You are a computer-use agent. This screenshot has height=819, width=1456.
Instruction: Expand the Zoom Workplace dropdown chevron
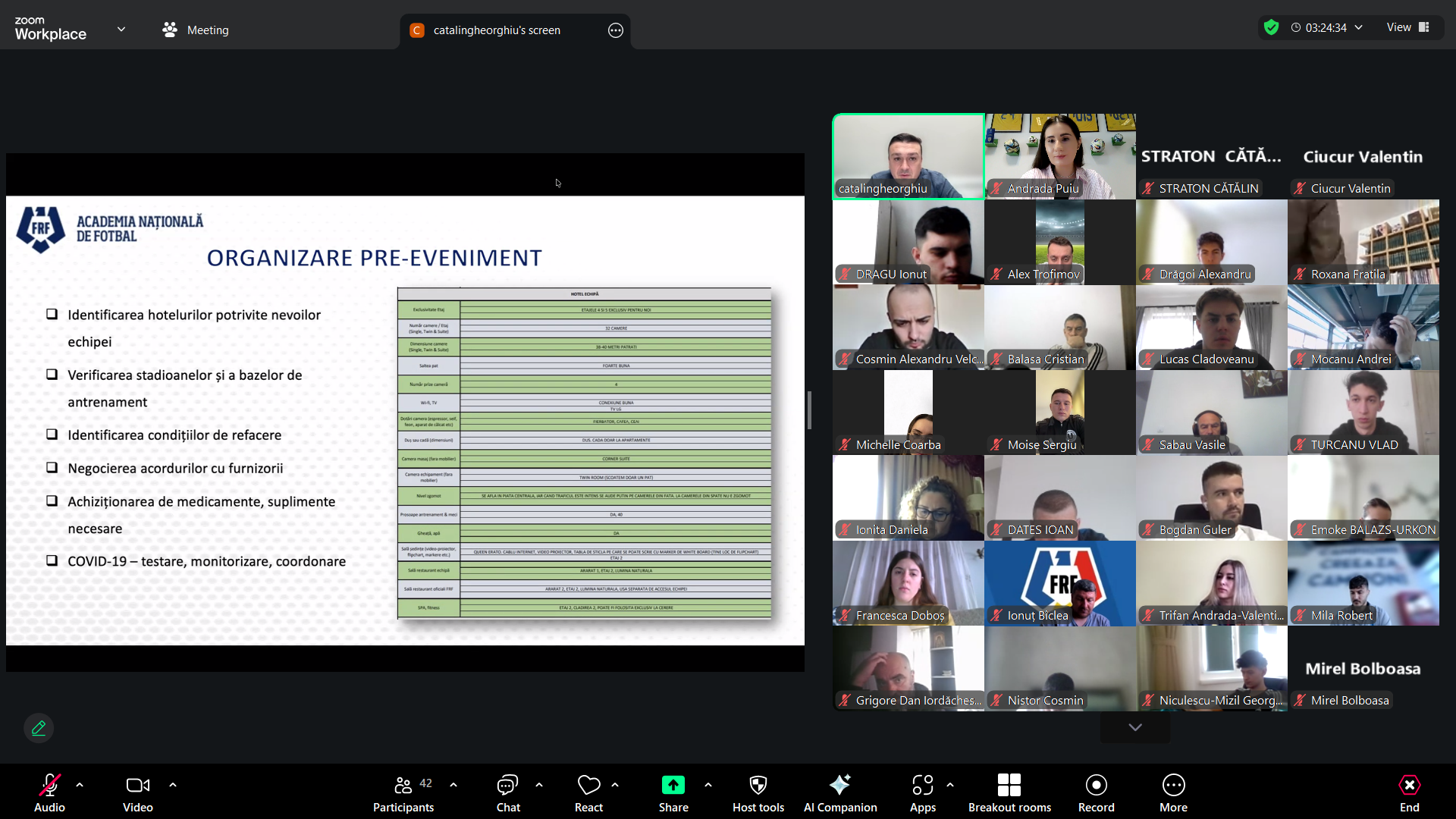tap(121, 30)
